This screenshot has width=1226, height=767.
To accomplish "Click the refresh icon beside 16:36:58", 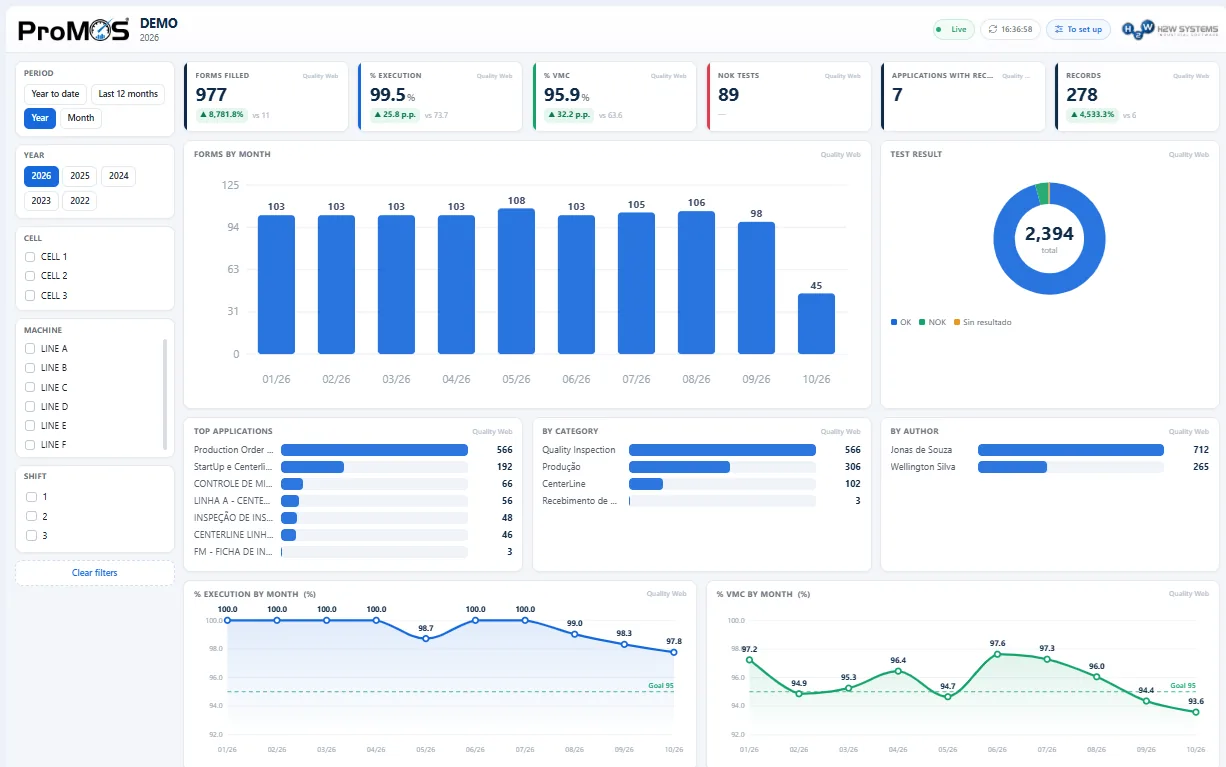I will click(992, 30).
